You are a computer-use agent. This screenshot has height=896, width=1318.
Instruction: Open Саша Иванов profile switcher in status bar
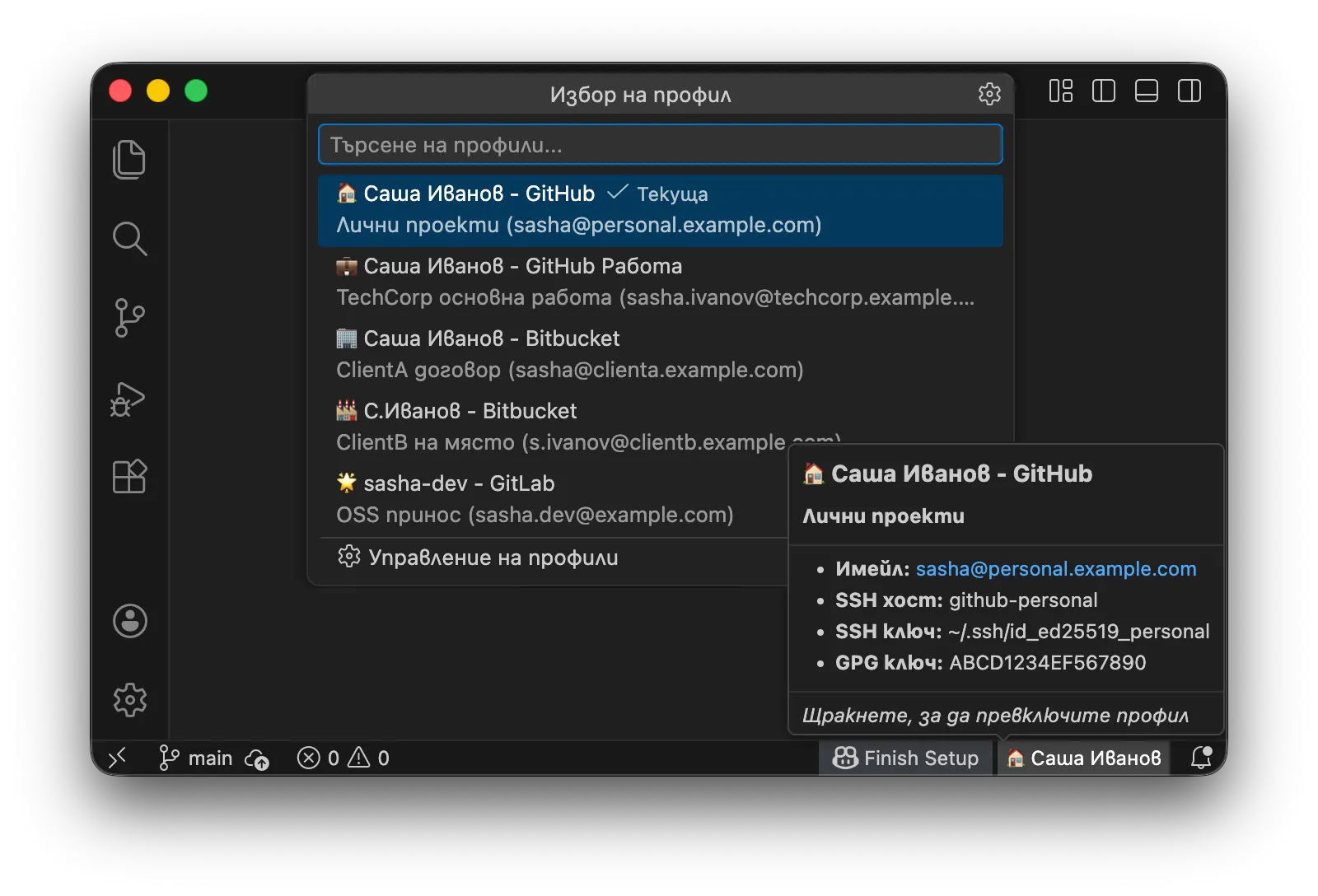tap(1084, 758)
